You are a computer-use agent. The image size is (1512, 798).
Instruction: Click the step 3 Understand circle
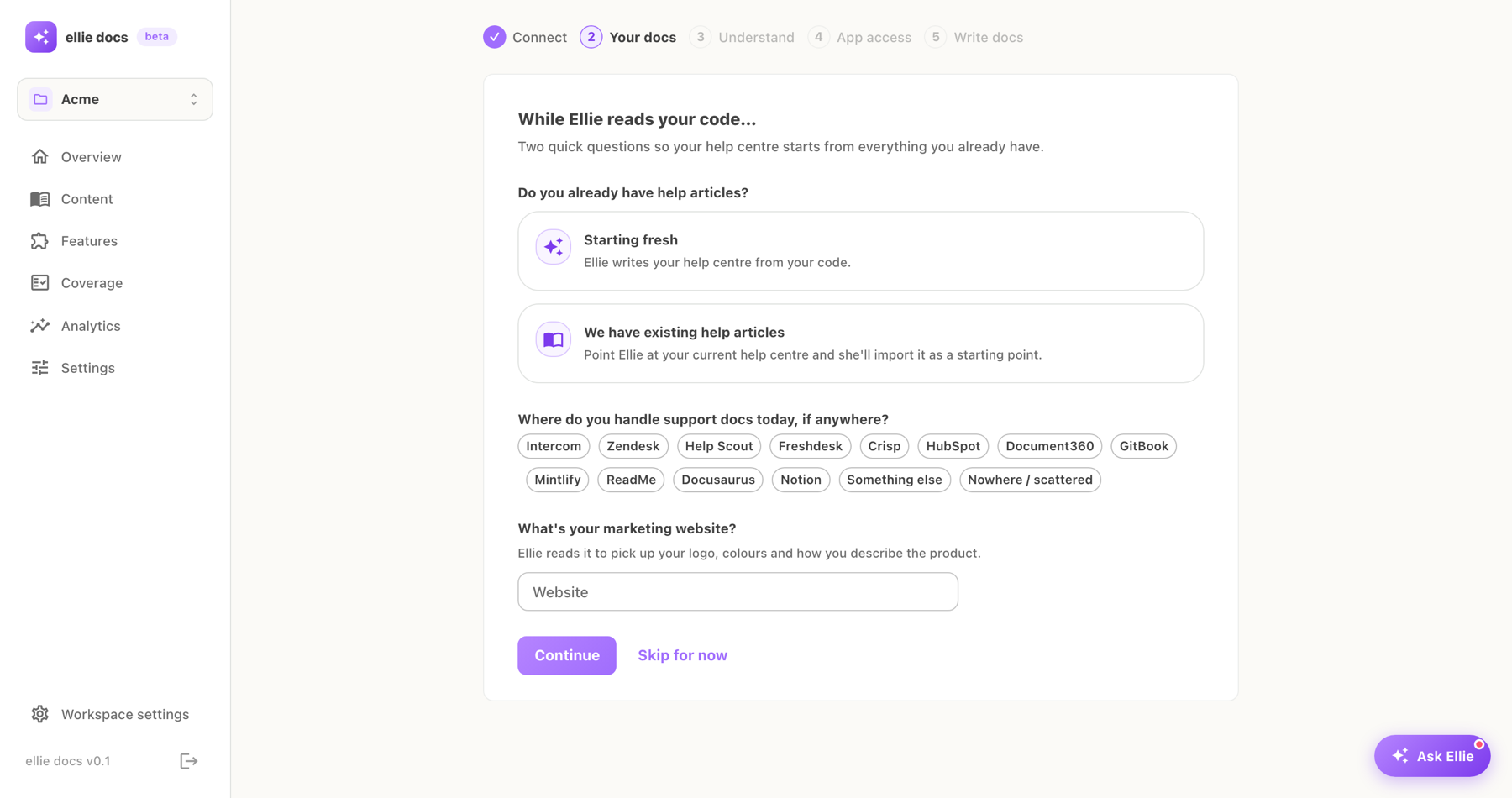(700, 37)
